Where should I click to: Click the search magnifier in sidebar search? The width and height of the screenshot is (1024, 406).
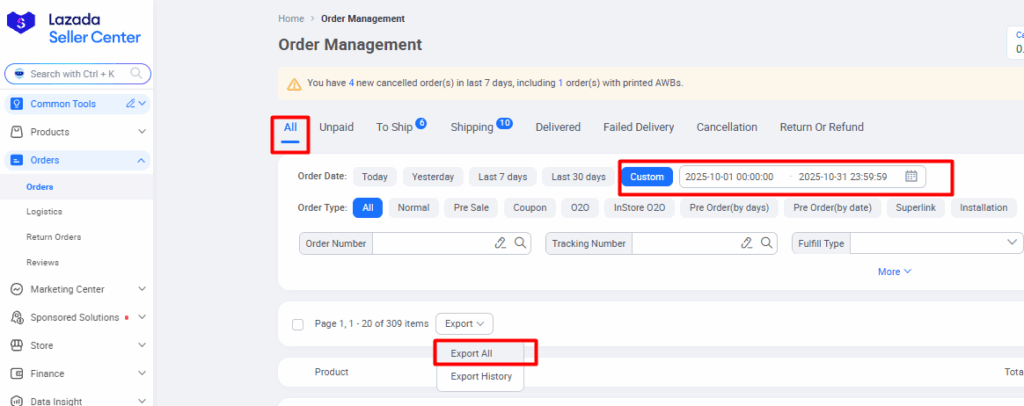pyautogui.click(x=136, y=73)
